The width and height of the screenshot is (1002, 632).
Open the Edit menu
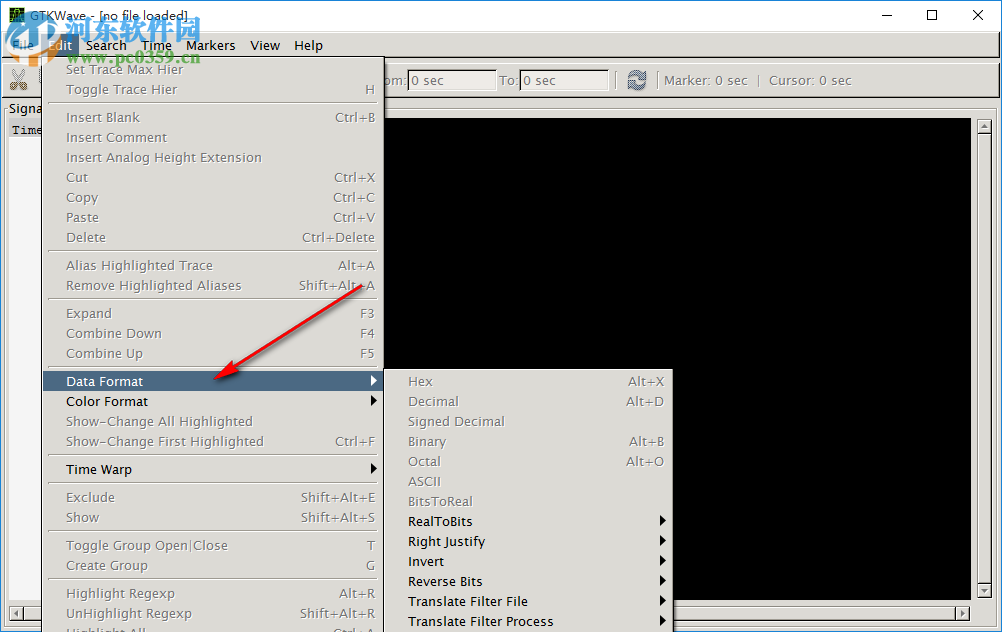pyautogui.click(x=60, y=45)
